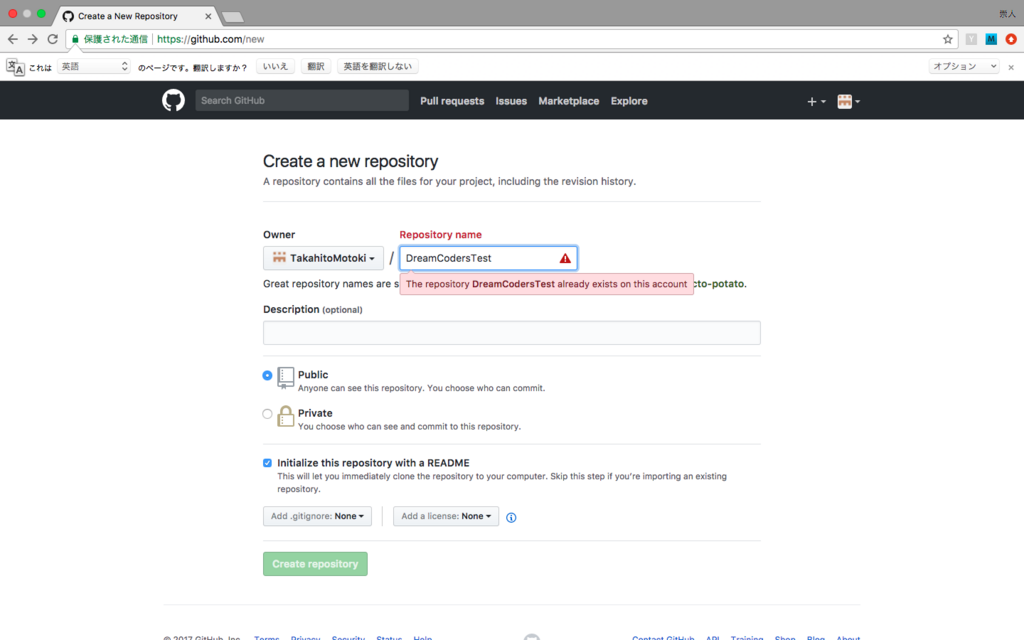This screenshot has height=640, width=1024.
Task: Click the gray Y extension icon
Action: (x=971, y=39)
